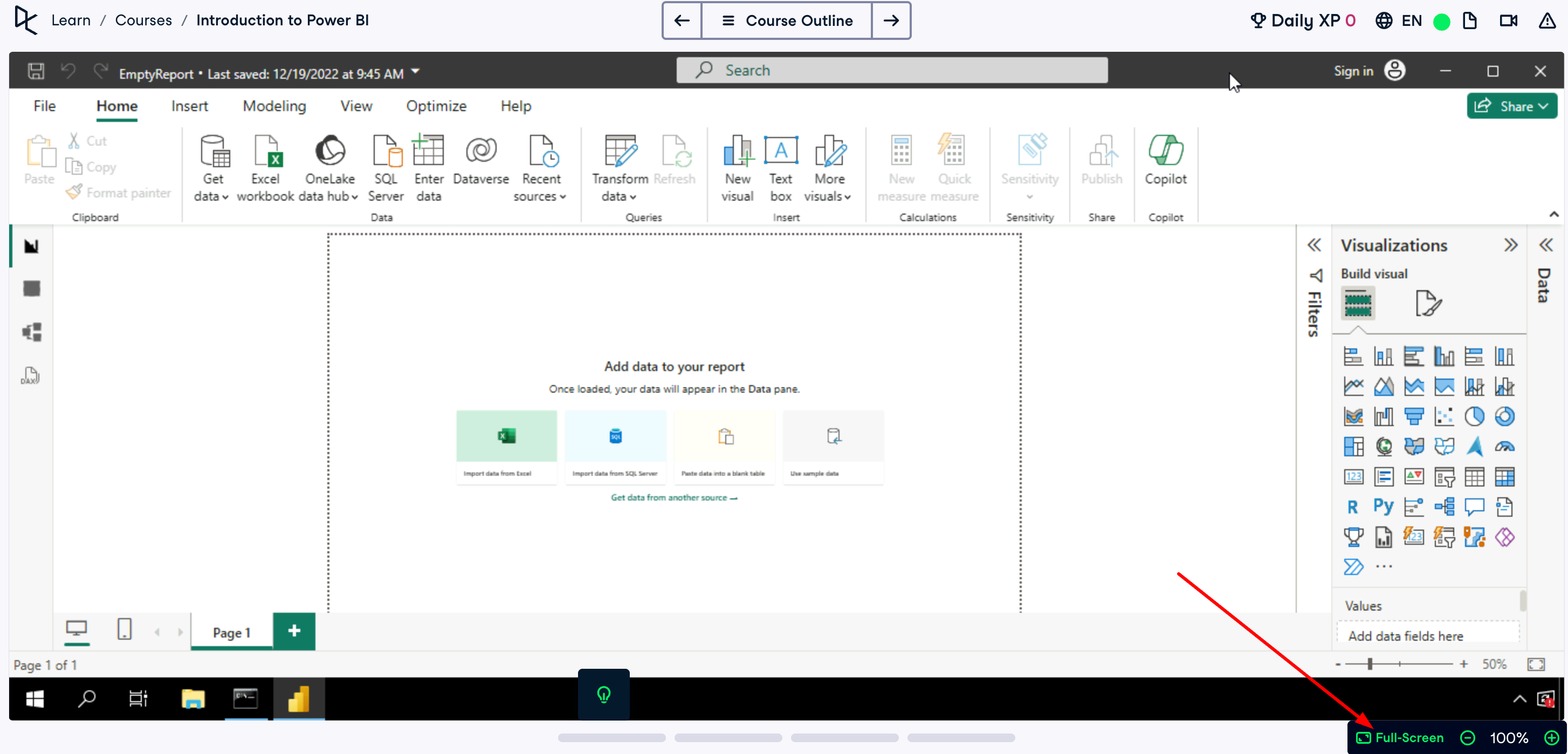The image size is (1568, 754).
Task: Switch to Table view in left sidebar
Action: click(x=31, y=289)
